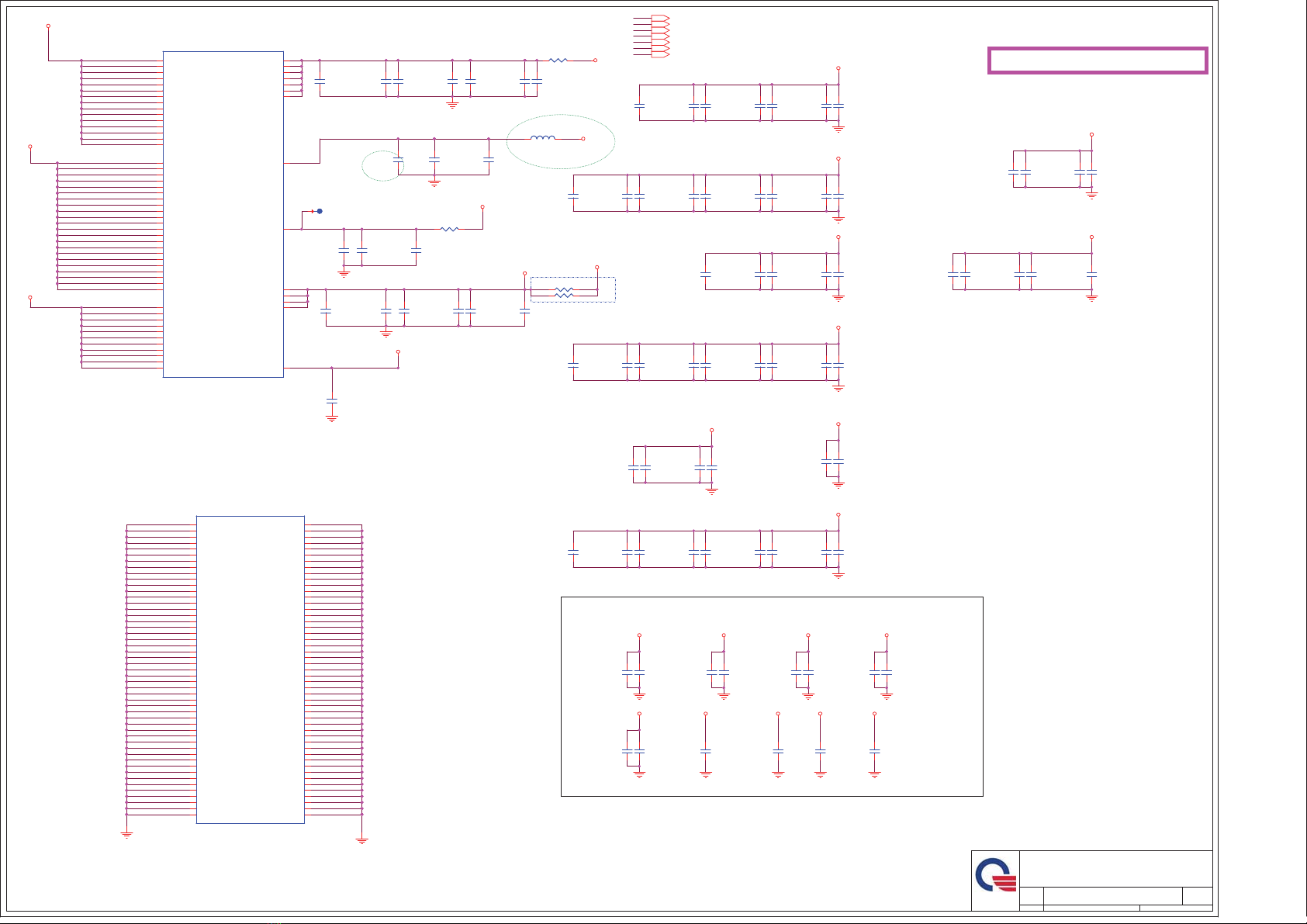
Task: Select the large IC block with power rails
Action: 223,214
